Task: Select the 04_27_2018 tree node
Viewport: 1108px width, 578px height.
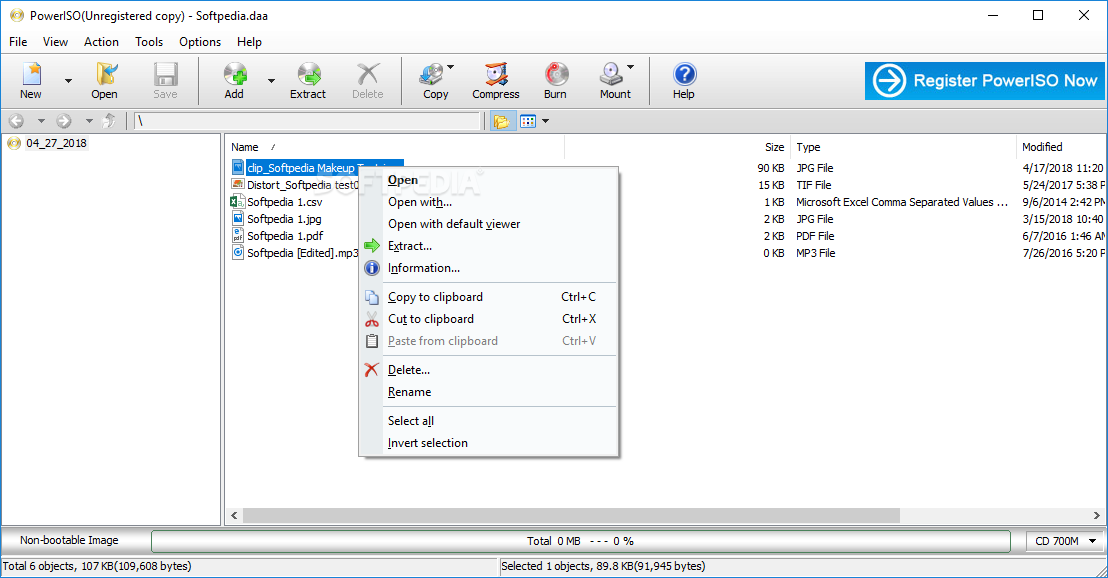Action: [56, 143]
